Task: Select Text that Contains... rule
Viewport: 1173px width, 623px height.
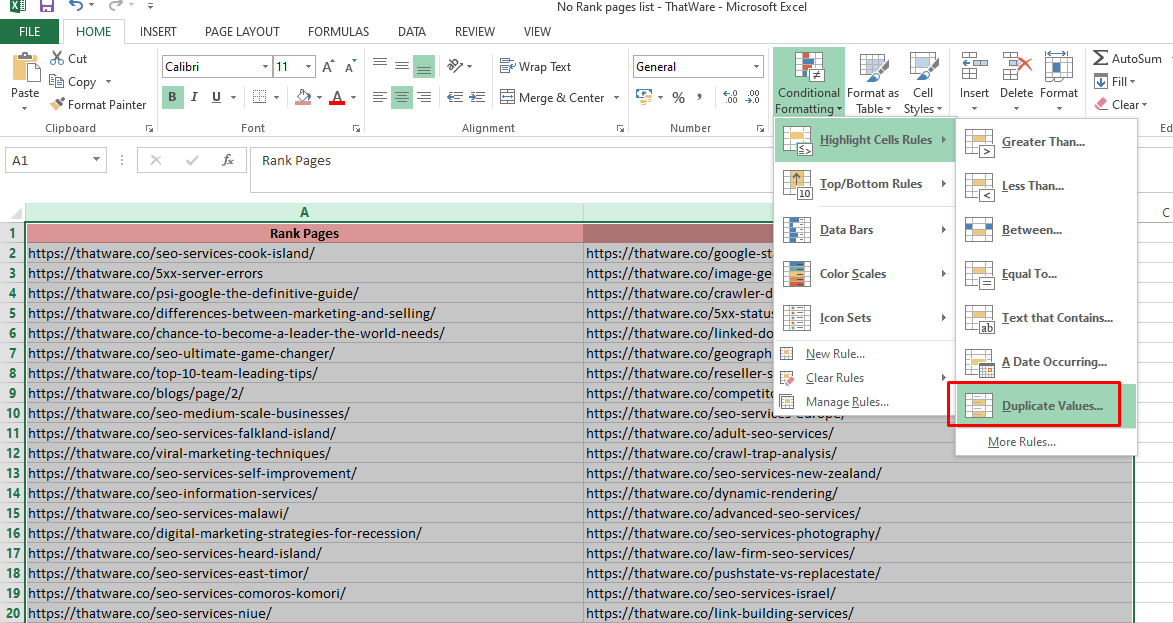Action: (x=1046, y=318)
